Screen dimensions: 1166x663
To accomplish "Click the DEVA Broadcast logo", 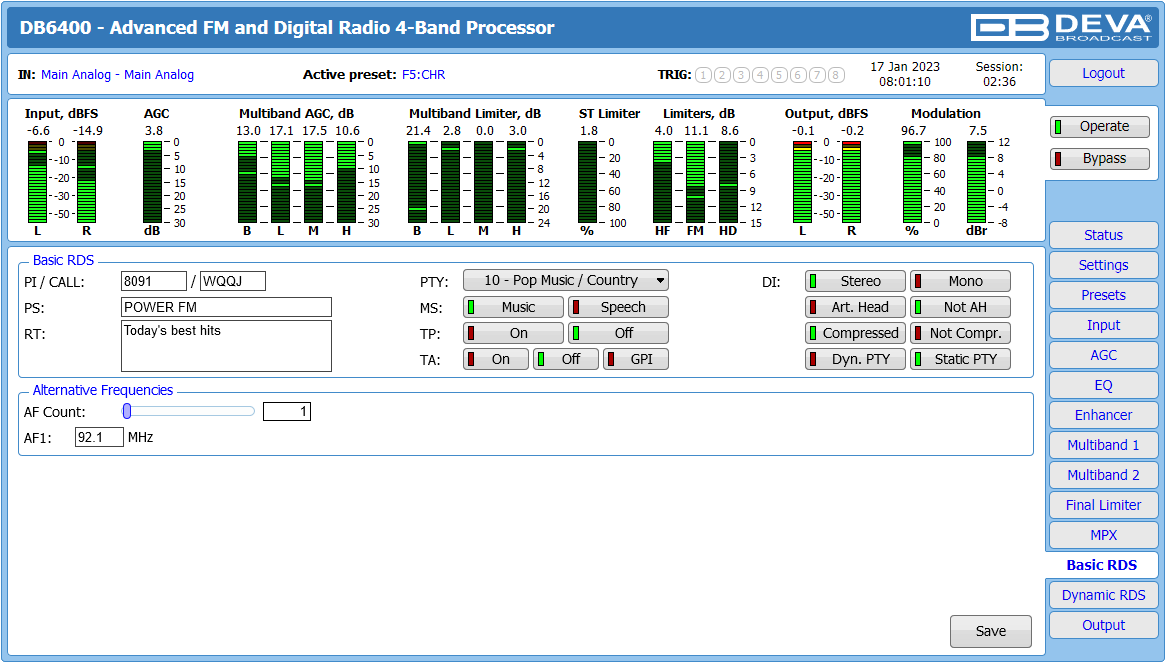I will coord(1060,28).
